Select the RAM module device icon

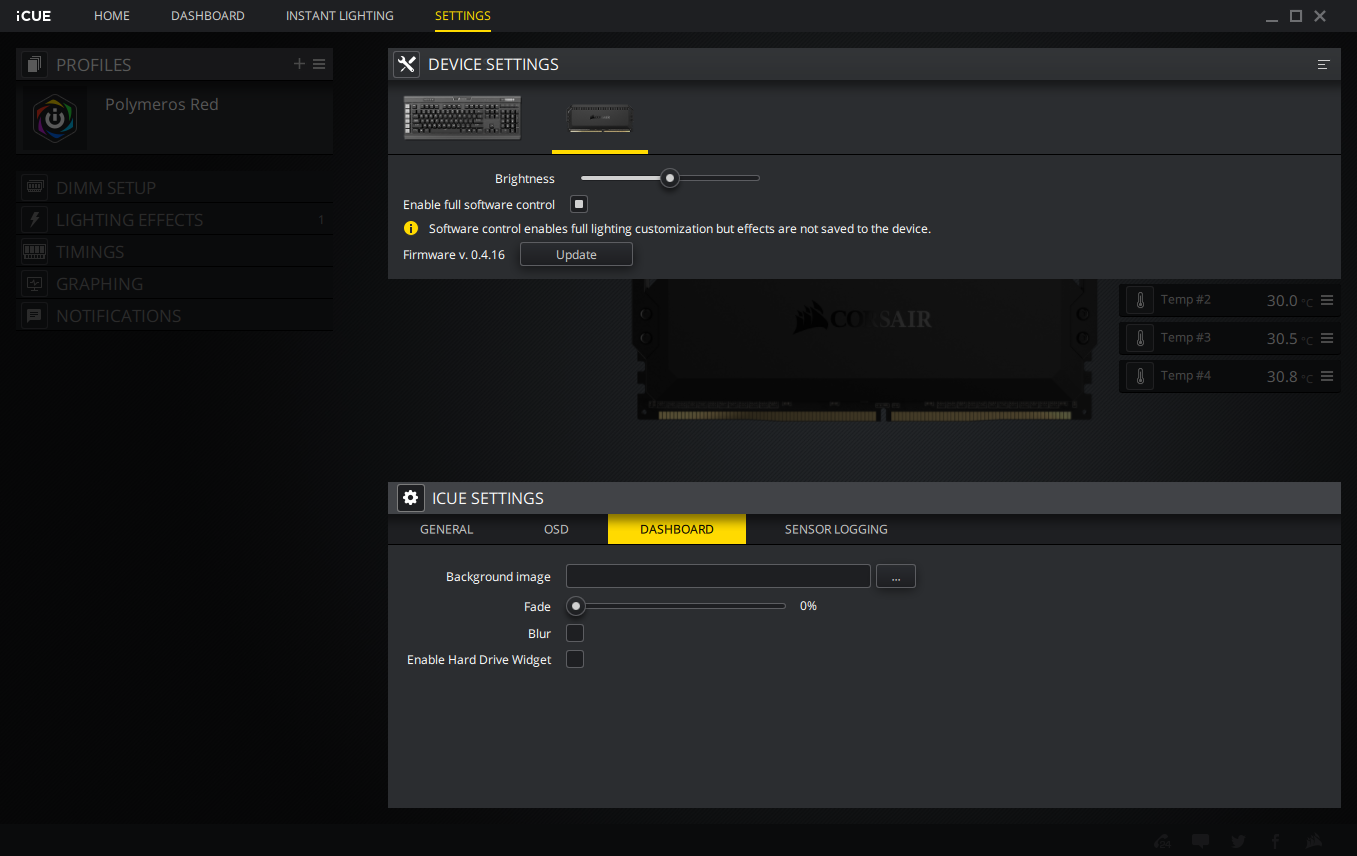pyautogui.click(x=599, y=118)
